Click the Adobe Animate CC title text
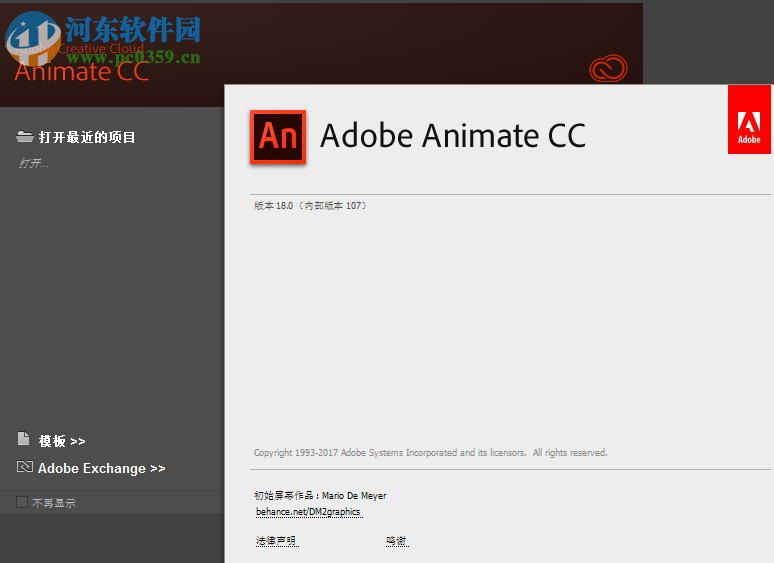Screen dimensions: 774x563 453,136
